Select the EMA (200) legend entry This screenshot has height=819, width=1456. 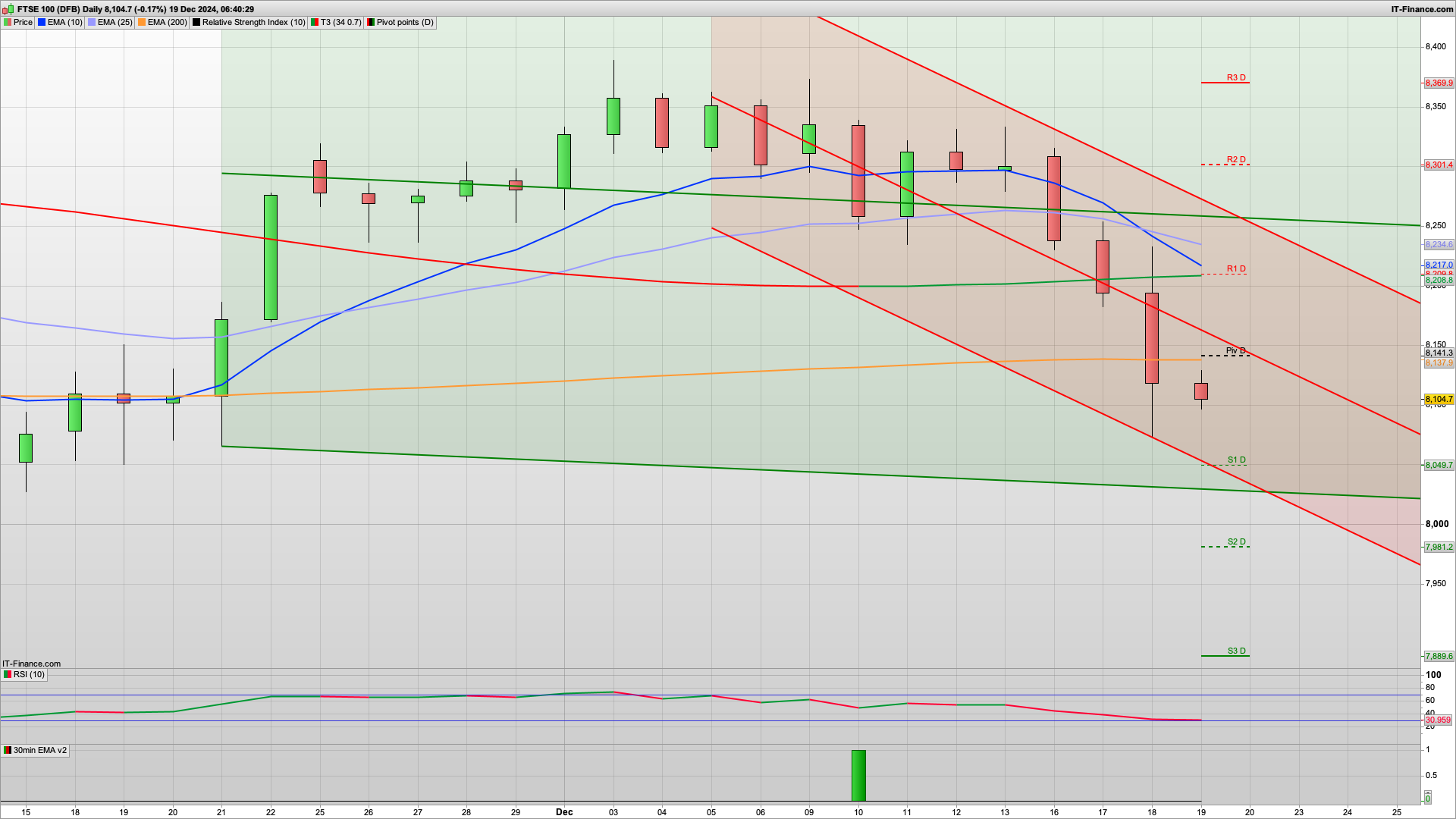162,22
